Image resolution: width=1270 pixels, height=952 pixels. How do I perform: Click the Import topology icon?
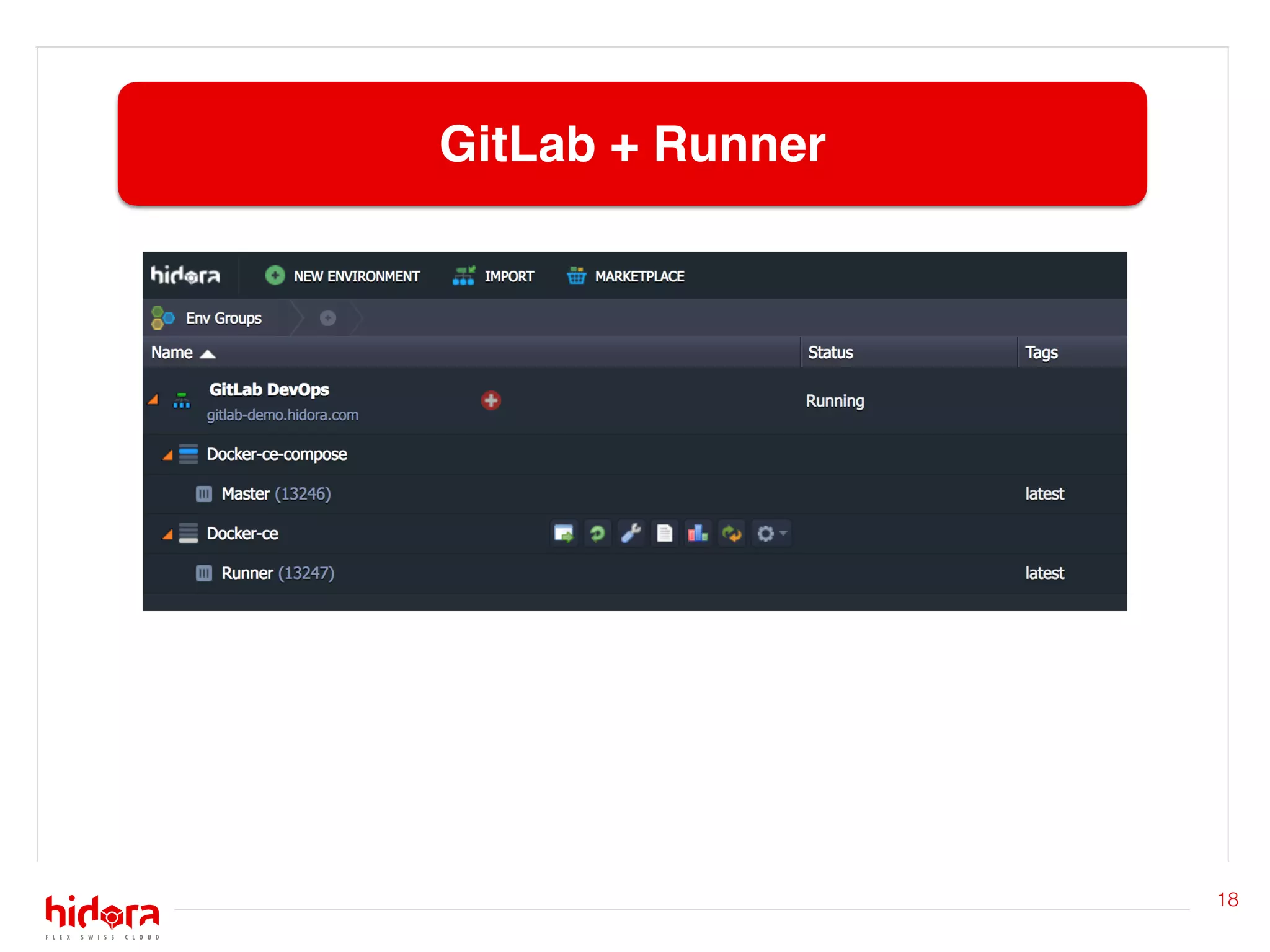click(464, 275)
